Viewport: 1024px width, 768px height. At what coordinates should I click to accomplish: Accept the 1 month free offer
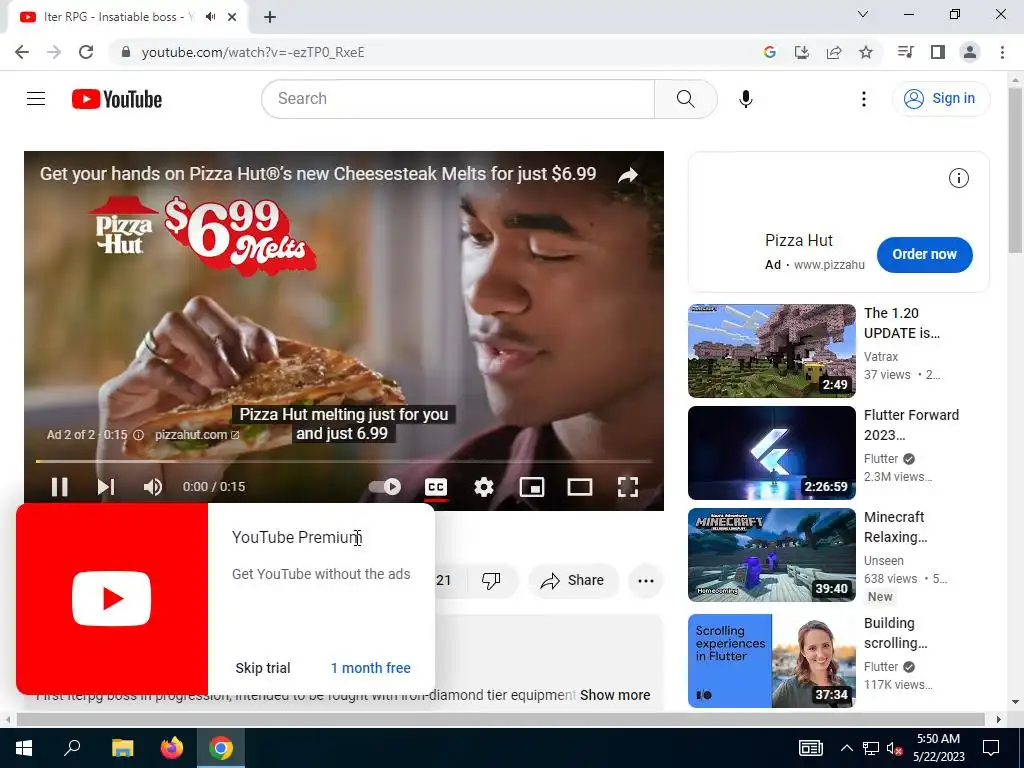point(370,668)
